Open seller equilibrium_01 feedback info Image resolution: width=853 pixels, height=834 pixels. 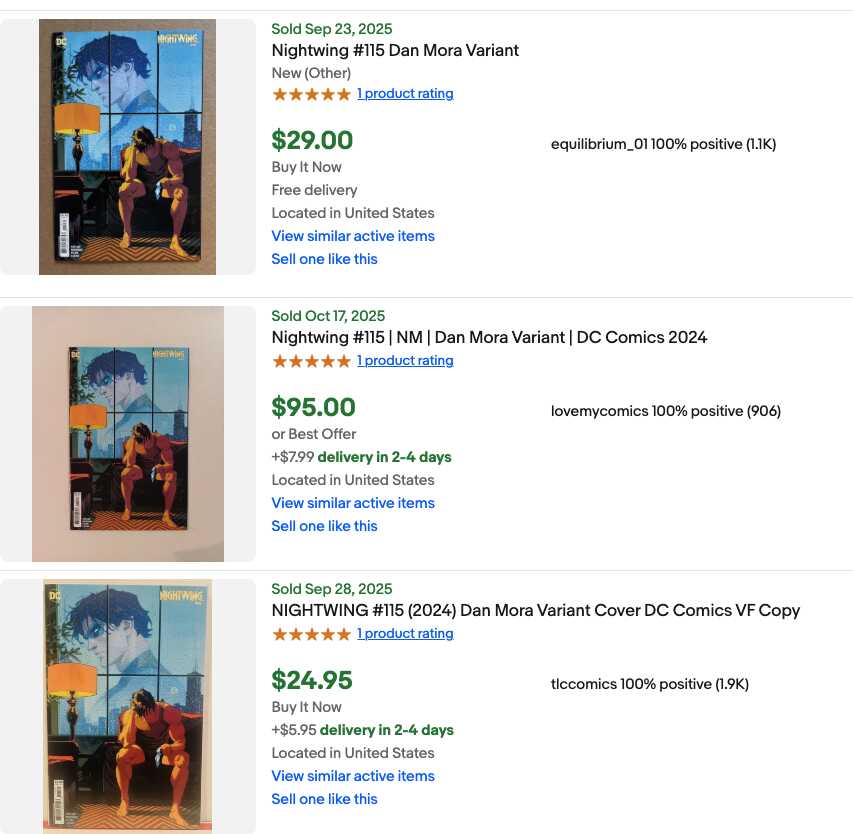click(x=663, y=144)
